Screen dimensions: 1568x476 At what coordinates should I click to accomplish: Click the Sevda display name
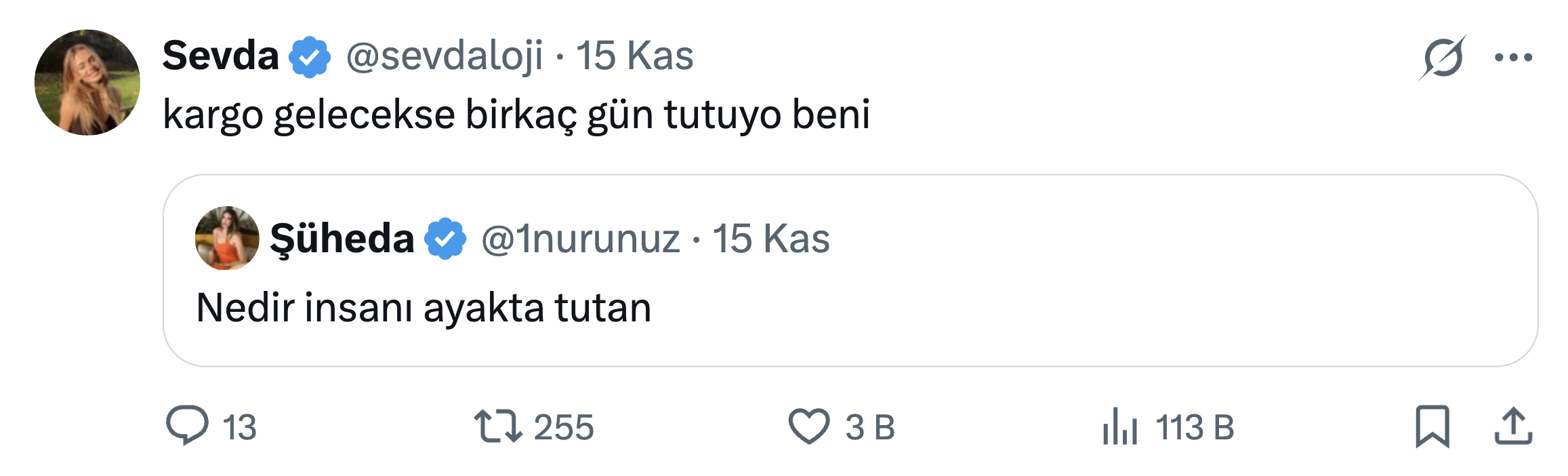pos(221,56)
